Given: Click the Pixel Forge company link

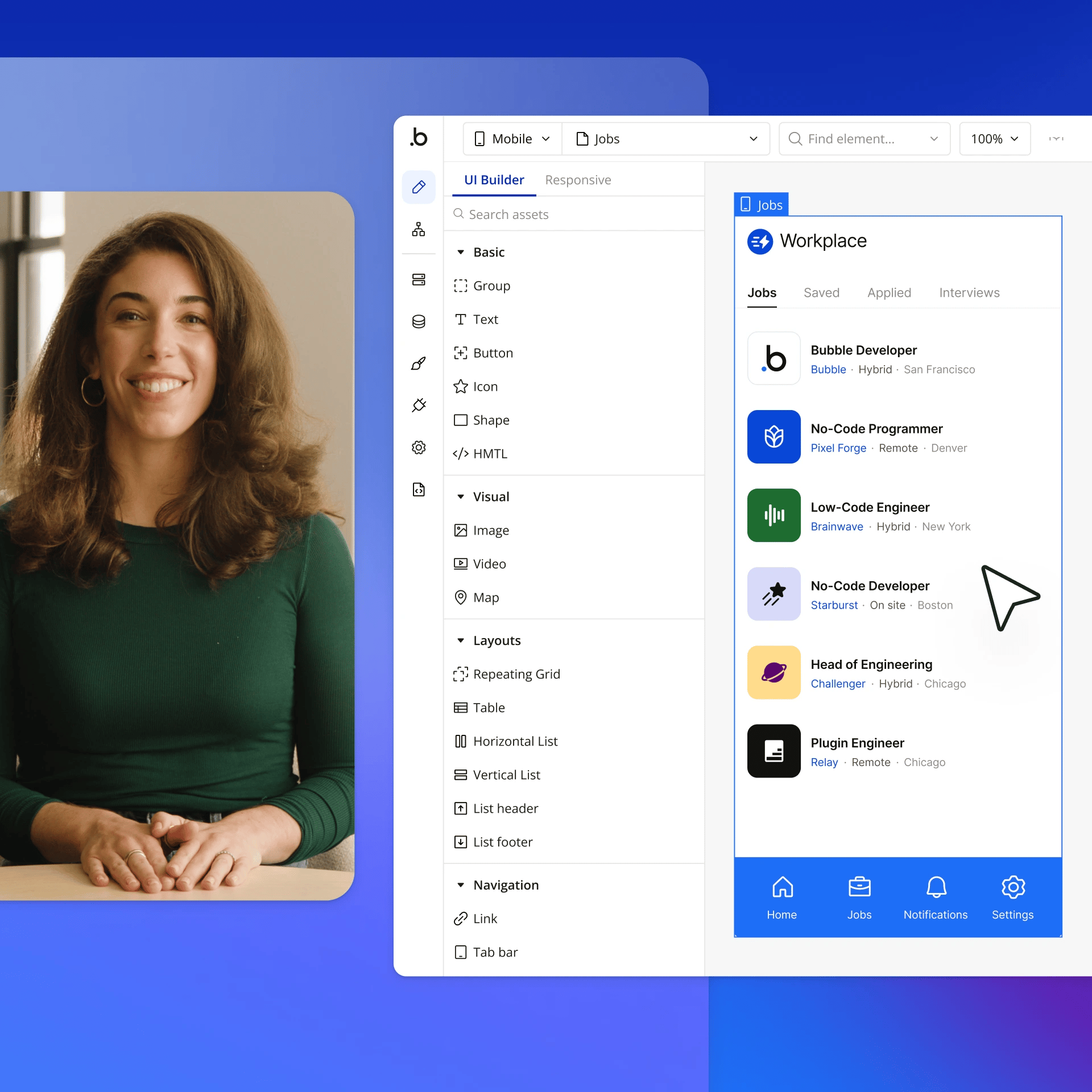Looking at the screenshot, I should [x=838, y=448].
